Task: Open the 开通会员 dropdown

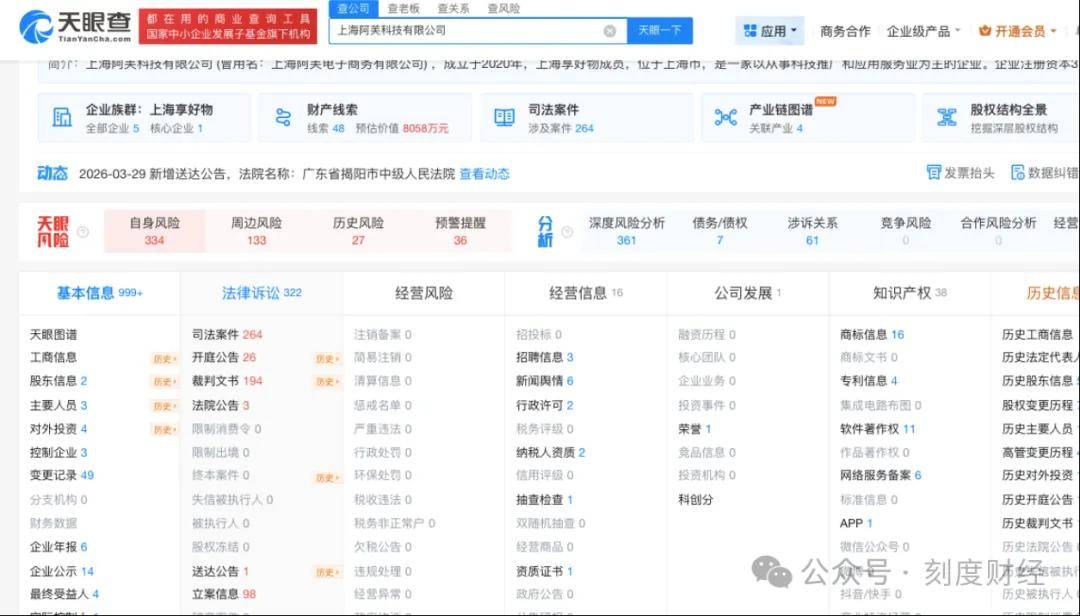Action: 1021,30
